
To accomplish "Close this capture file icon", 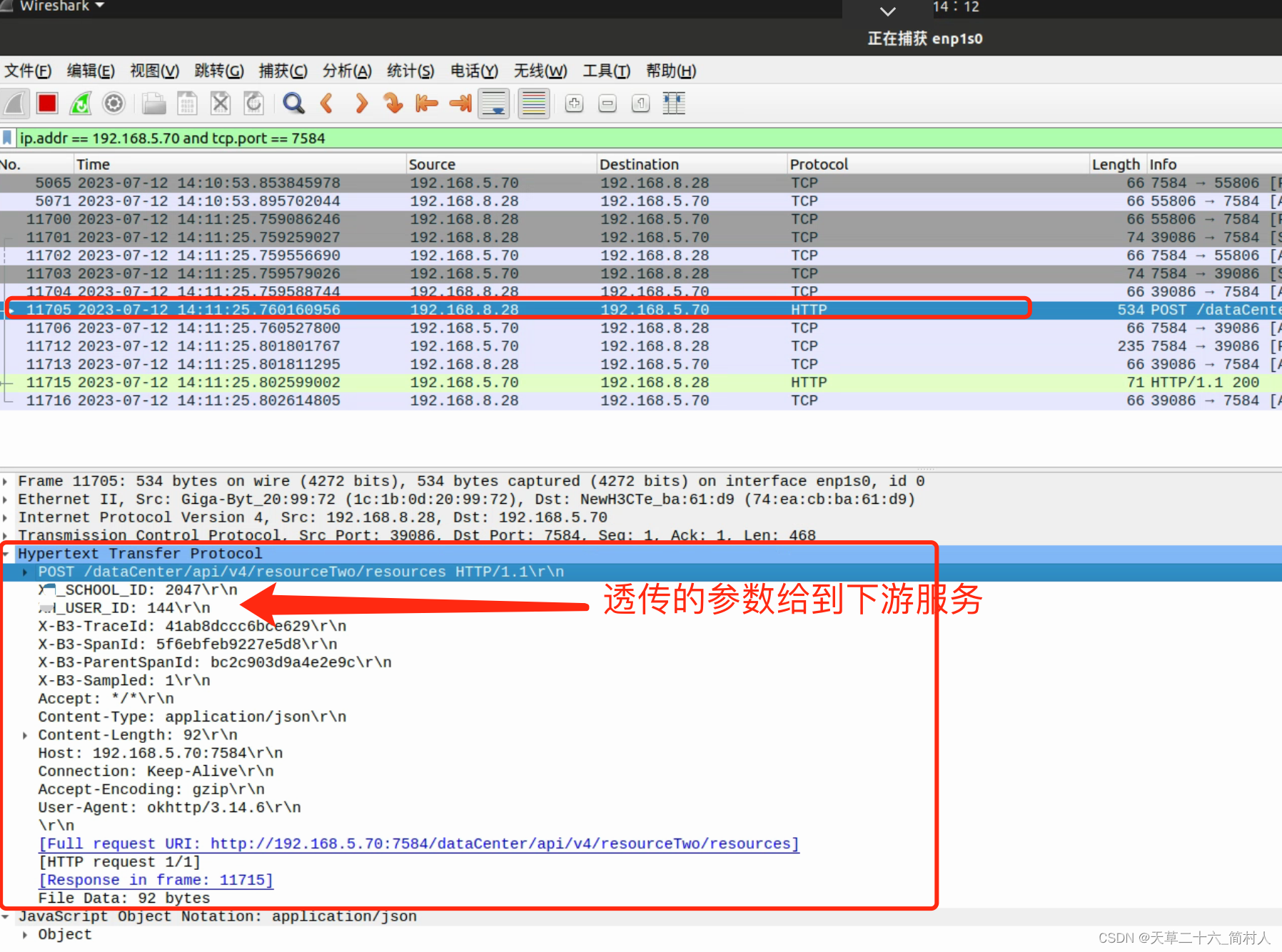I will click(x=221, y=103).
